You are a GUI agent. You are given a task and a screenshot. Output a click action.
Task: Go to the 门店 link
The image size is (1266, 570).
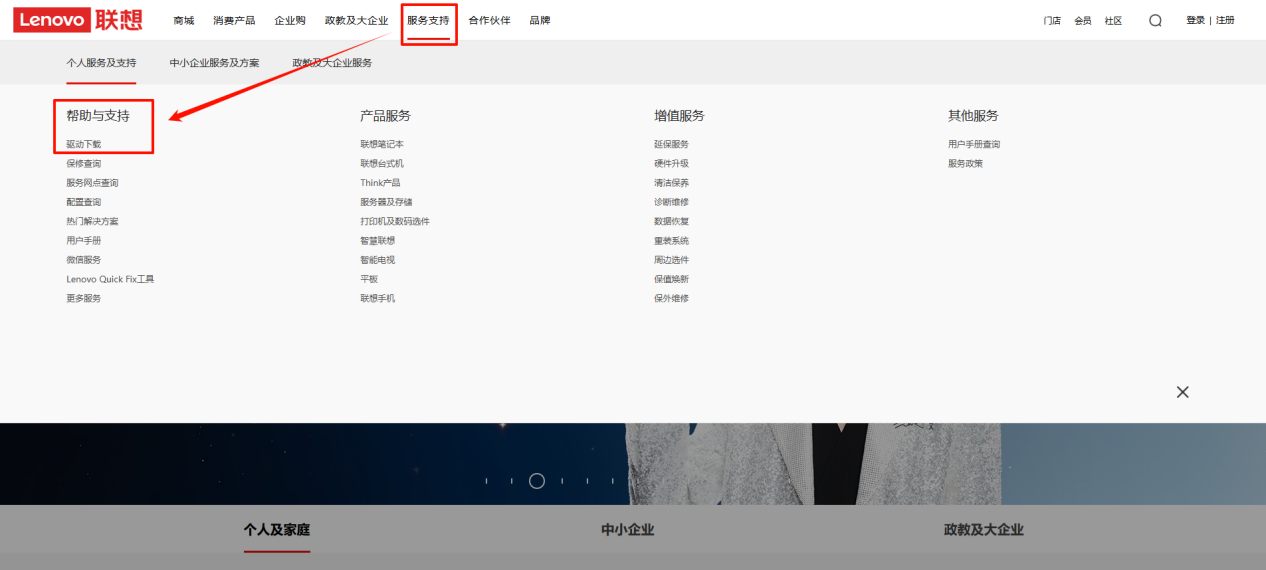point(1052,20)
